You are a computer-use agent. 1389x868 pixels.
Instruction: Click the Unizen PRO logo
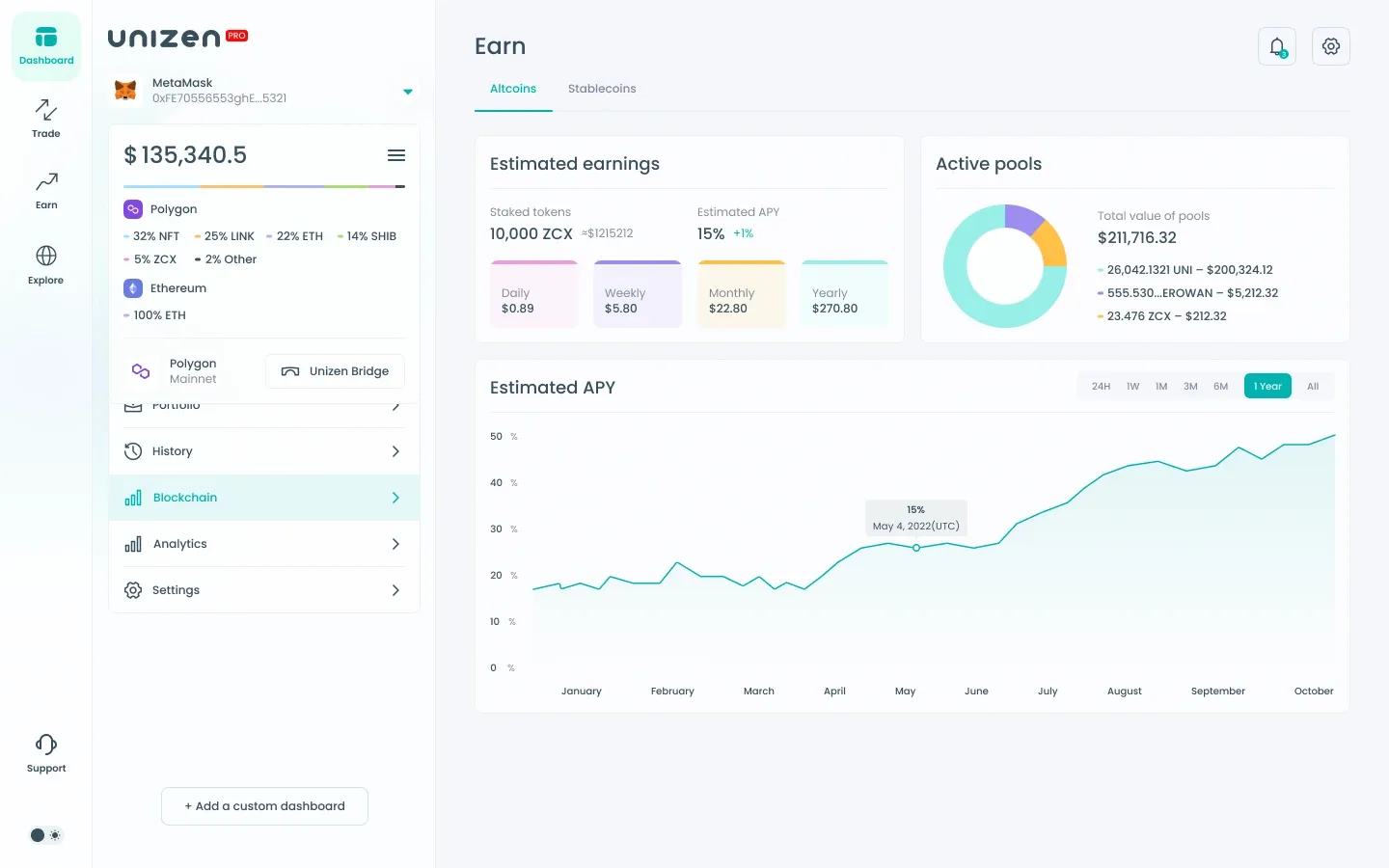178,38
